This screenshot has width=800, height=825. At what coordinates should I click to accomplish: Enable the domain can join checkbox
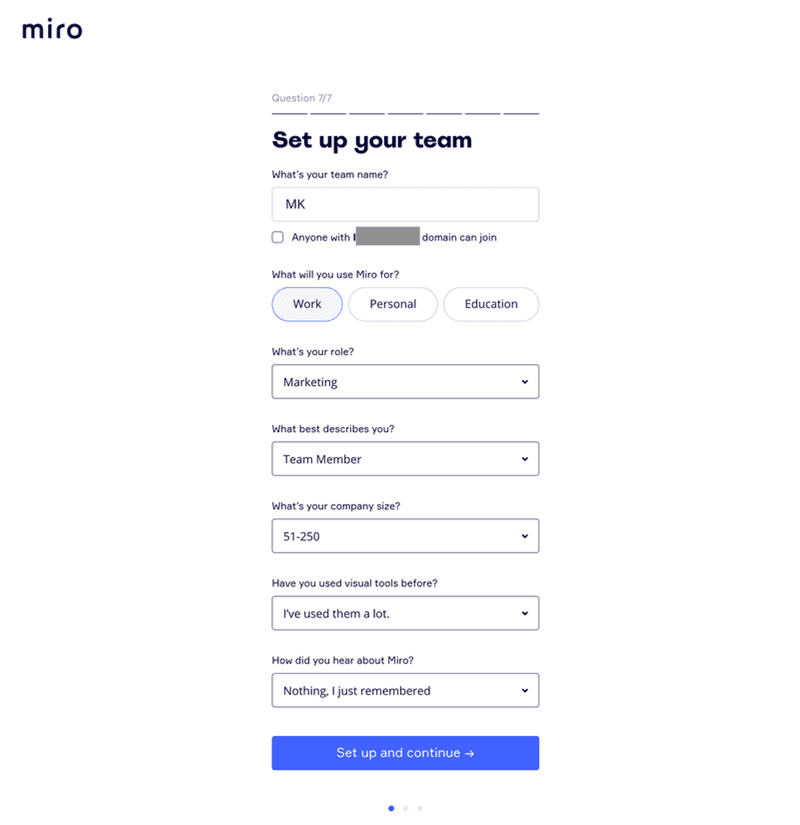(277, 237)
